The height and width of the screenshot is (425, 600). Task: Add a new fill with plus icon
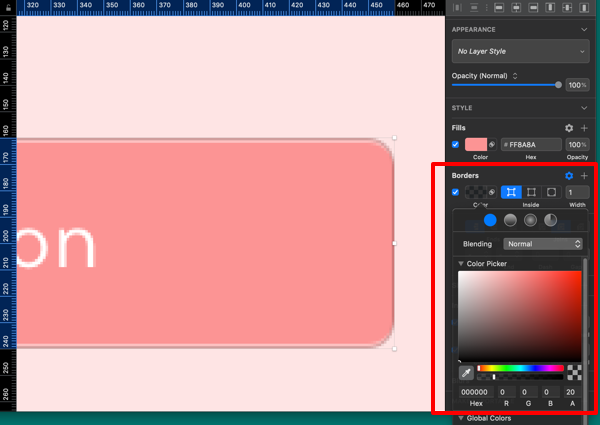pyautogui.click(x=584, y=128)
